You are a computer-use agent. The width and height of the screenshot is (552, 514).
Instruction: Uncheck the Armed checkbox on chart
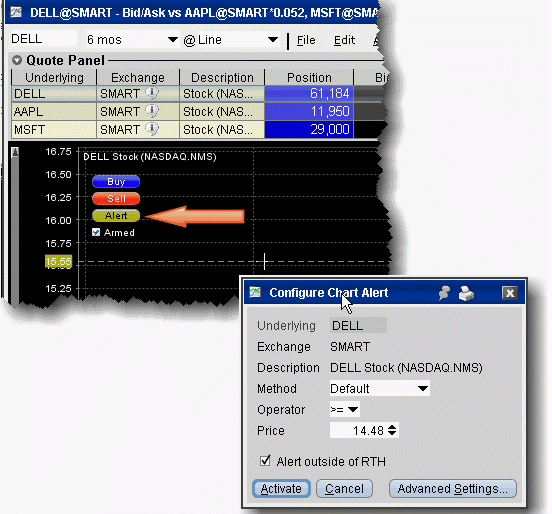tap(96, 232)
